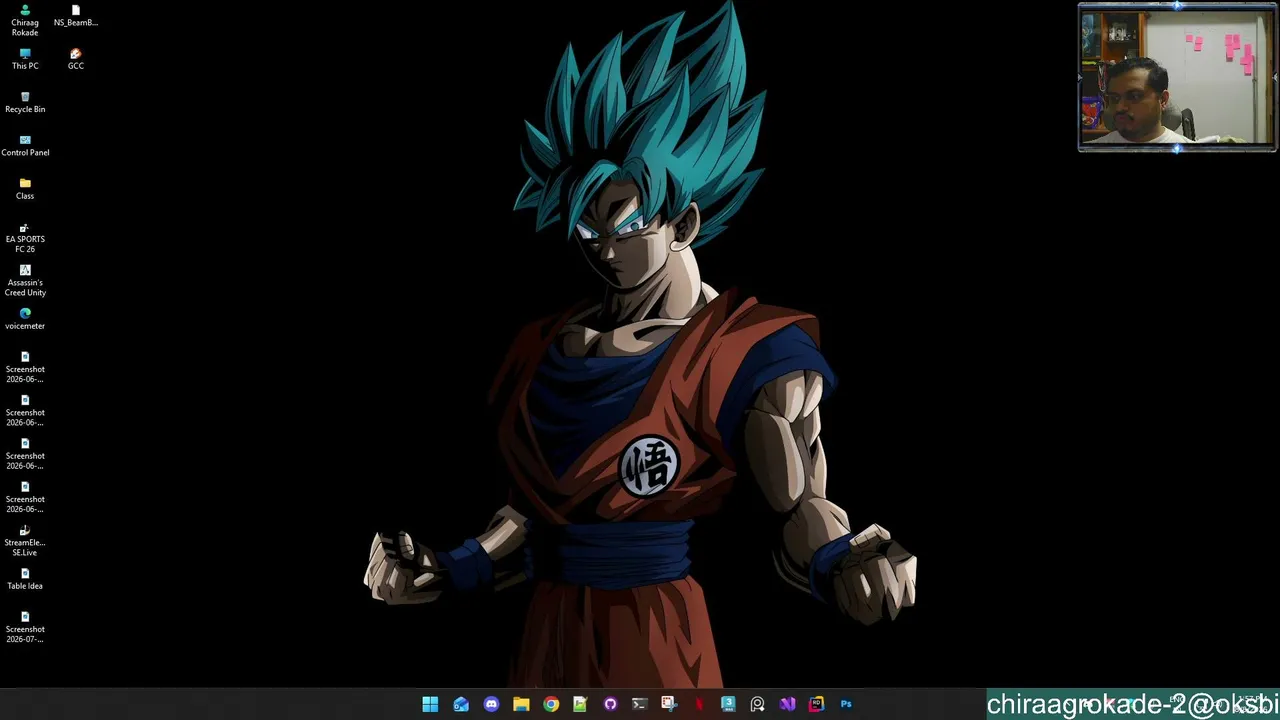Launch Snipping Tool from the taskbar
The image size is (1280, 720).
click(669, 704)
